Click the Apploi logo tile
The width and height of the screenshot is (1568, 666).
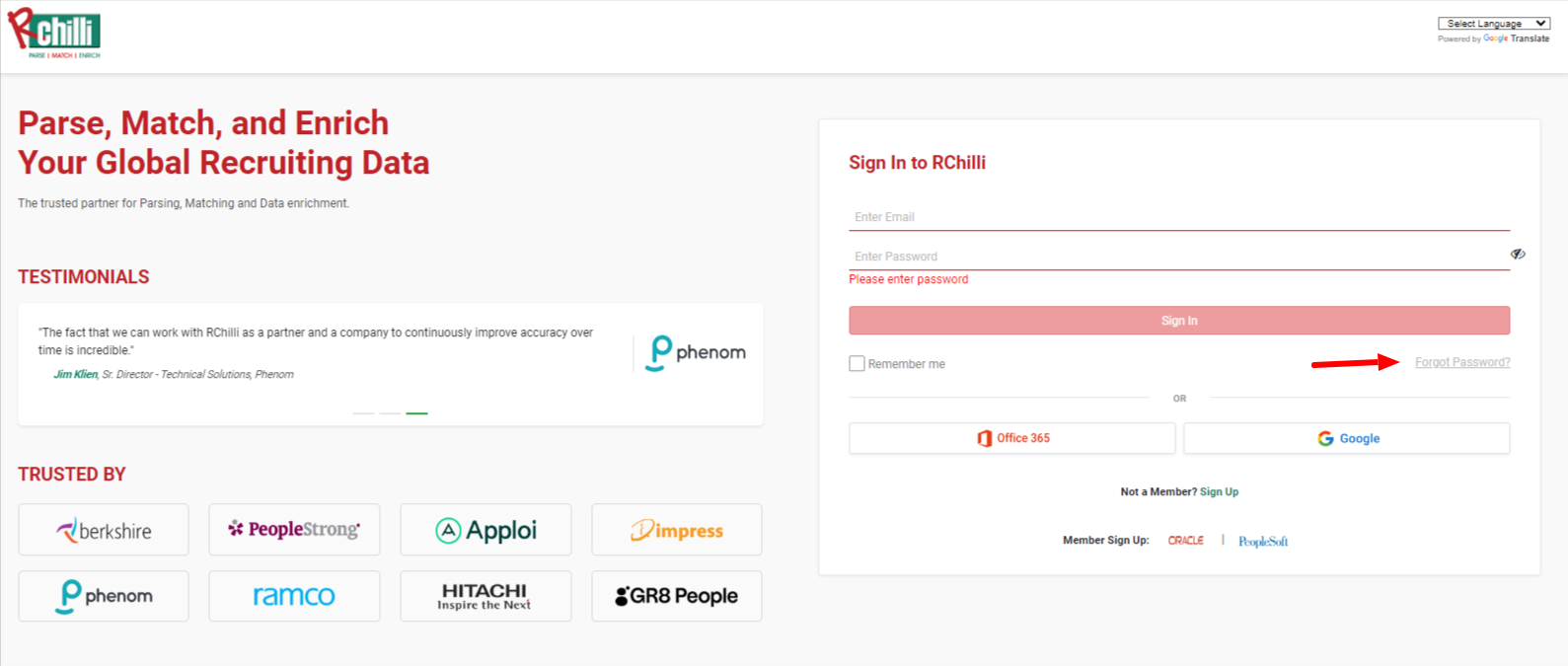coord(485,530)
